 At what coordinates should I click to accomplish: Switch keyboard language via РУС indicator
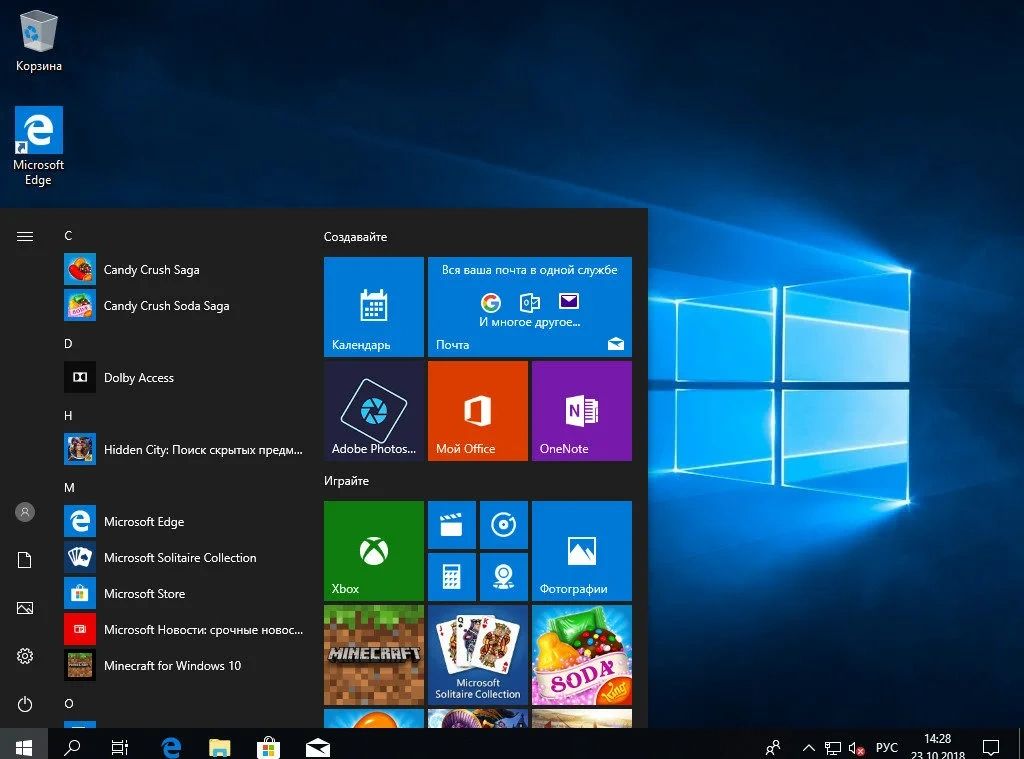tap(886, 746)
